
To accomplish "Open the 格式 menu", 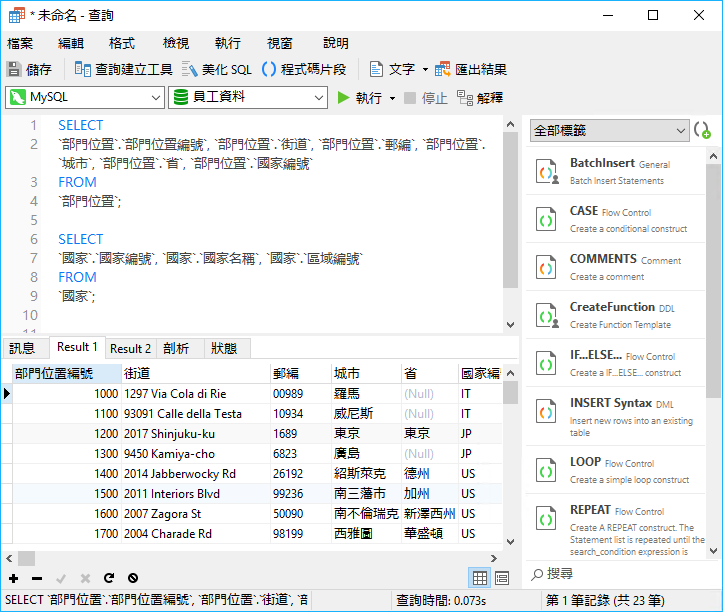I will point(122,43).
